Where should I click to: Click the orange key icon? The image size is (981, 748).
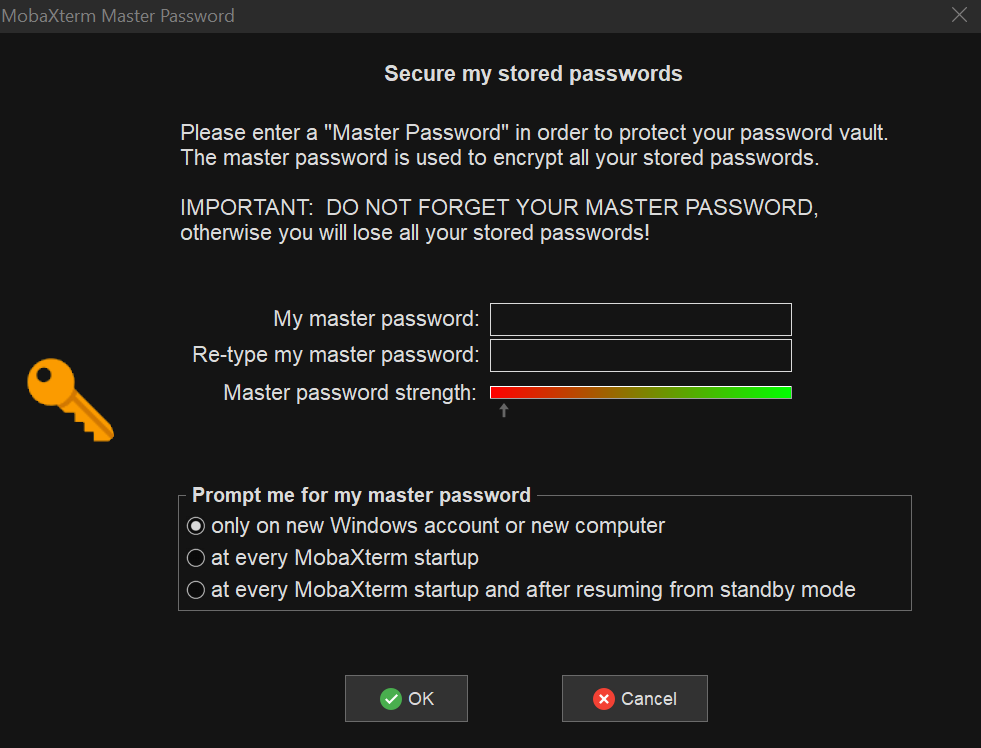69,400
